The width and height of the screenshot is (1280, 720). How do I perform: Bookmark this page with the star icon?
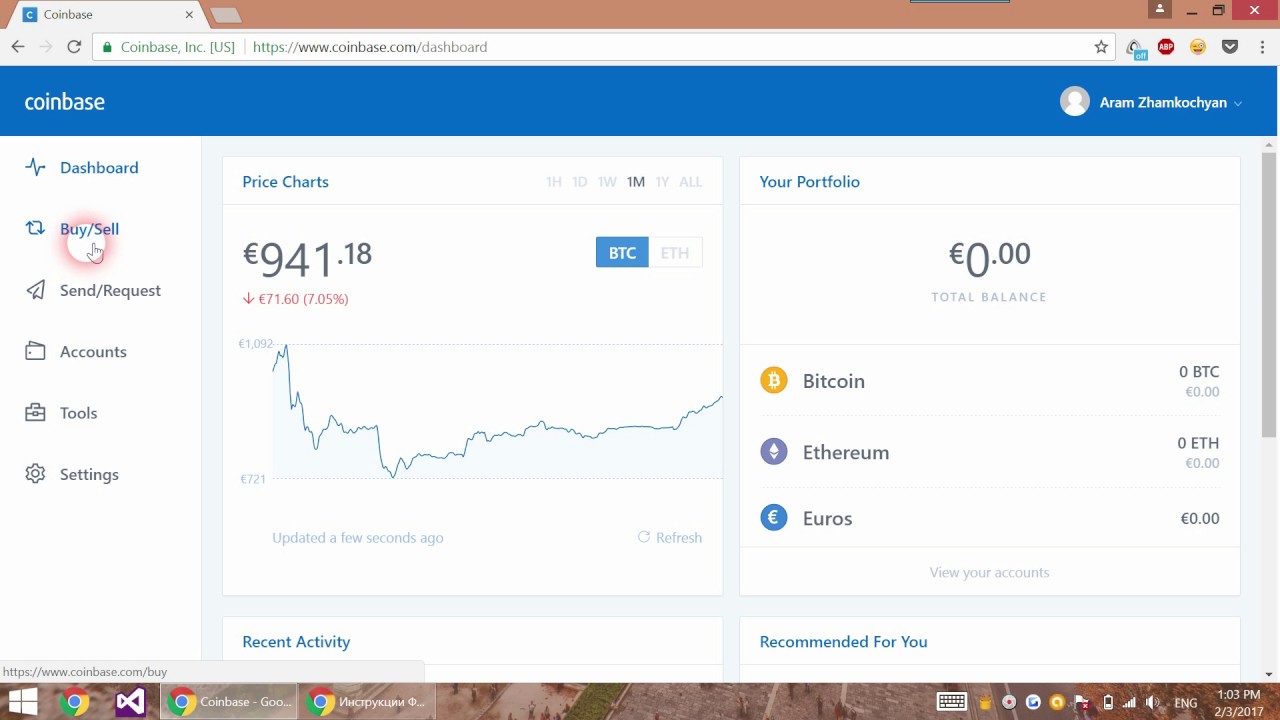point(1101,47)
